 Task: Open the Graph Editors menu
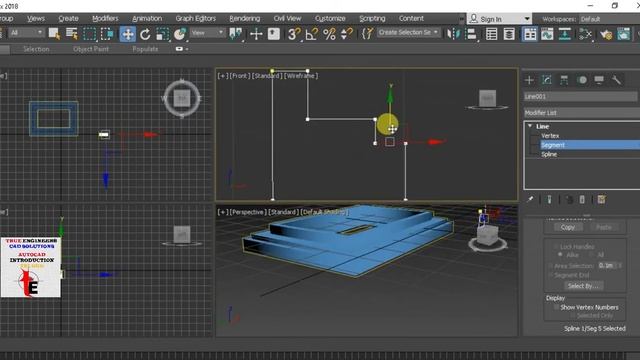pos(196,18)
